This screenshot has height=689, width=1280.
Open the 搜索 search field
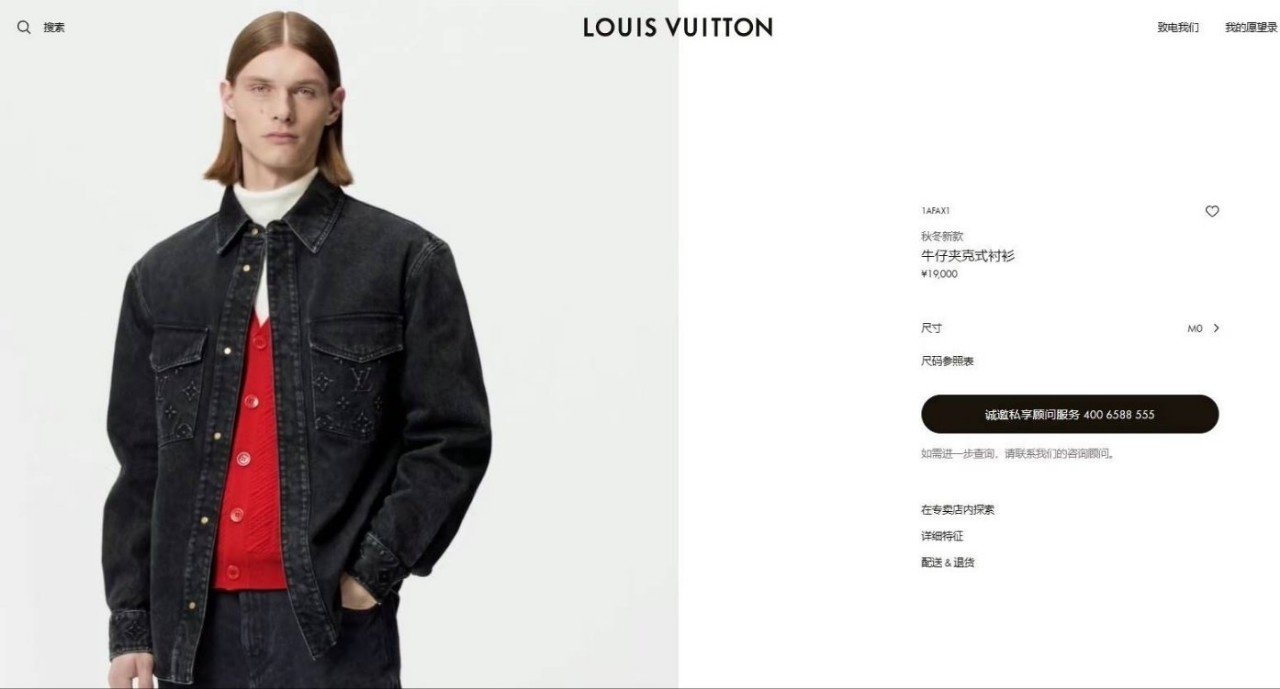pos(54,28)
